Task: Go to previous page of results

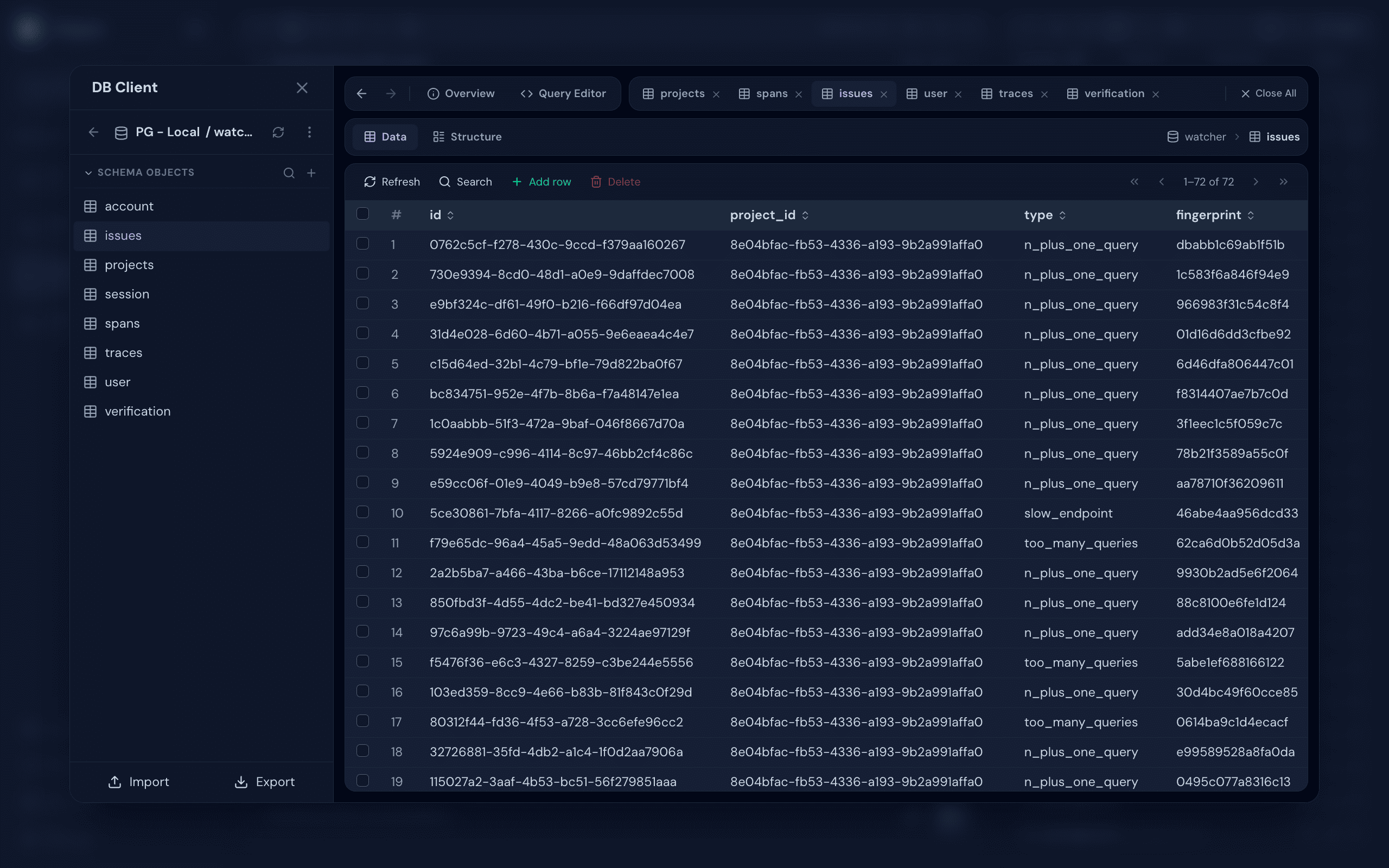Action: 1162,181
